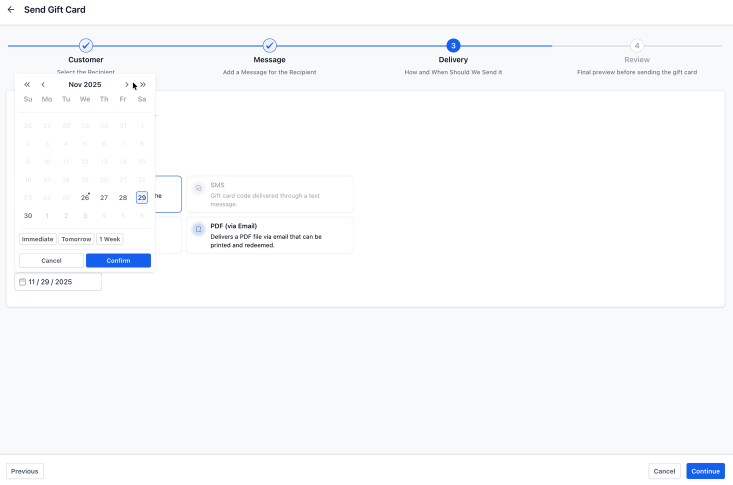
Task: Click the Customer step checkmark circle
Action: 86,46
